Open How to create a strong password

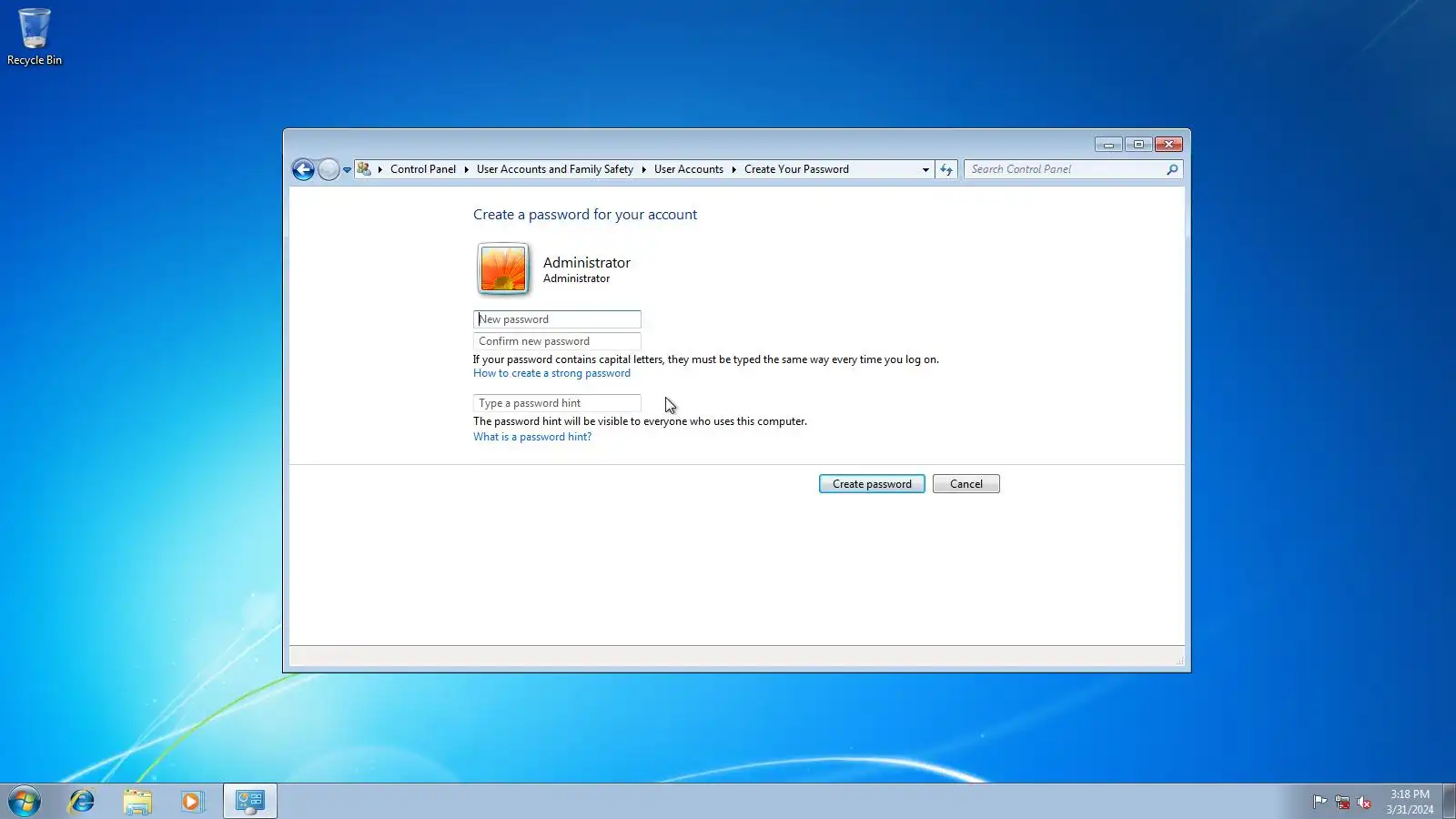[x=551, y=373]
